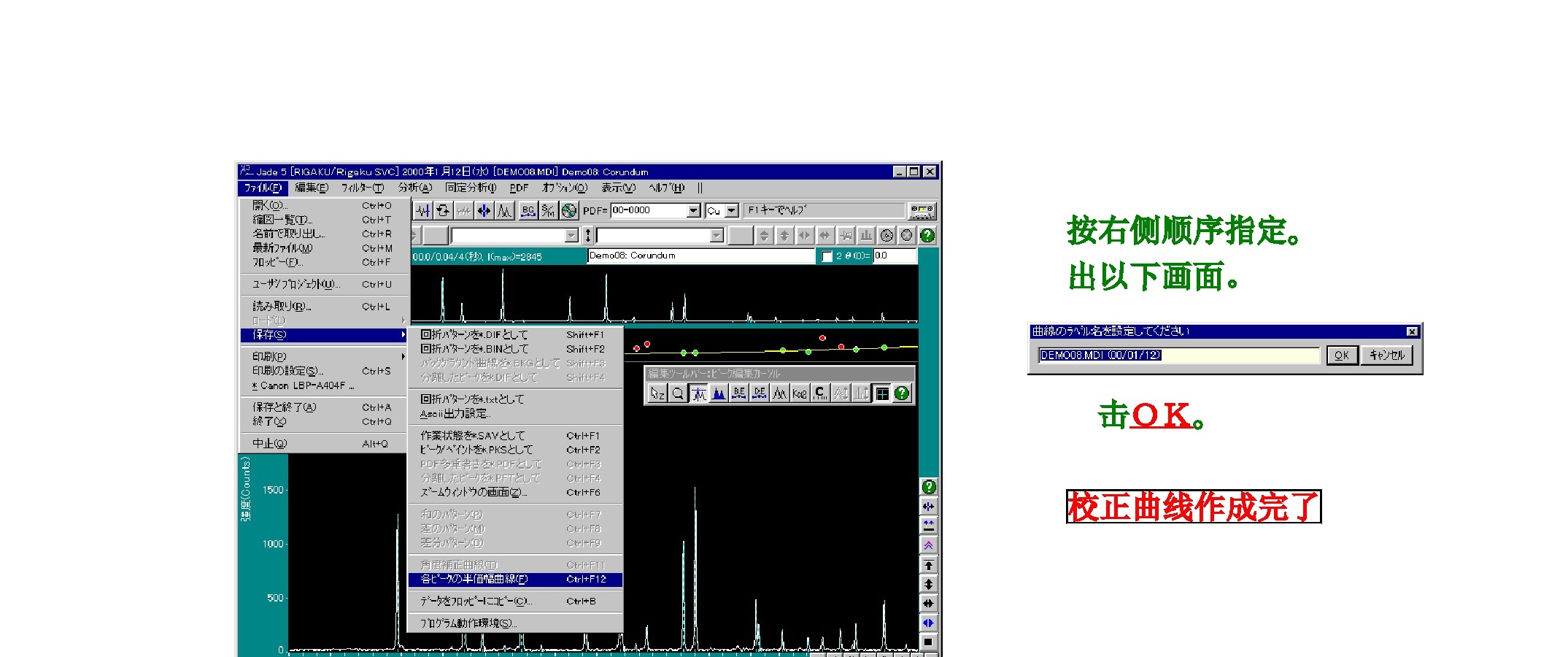1568x657 pixels.
Task: Select ピーク/ペイントを*.PKSとして save entry
Action: 515,450
